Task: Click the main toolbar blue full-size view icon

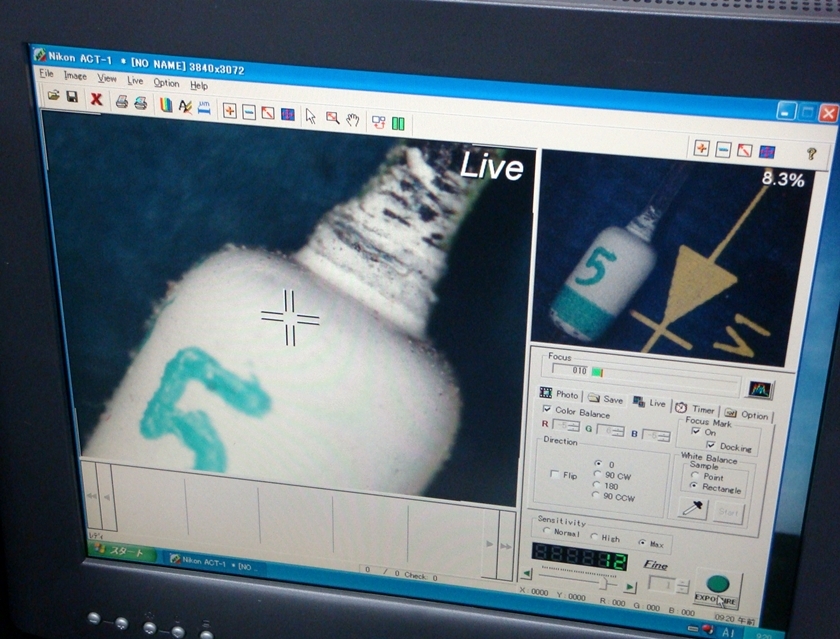Action: point(288,114)
